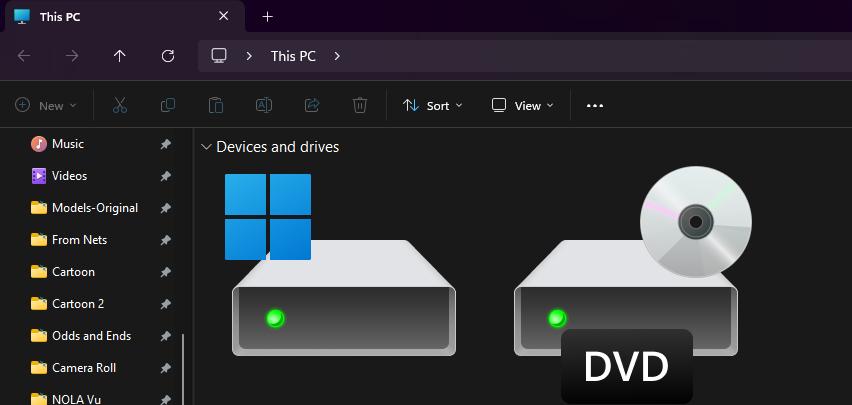Viewport: 852px width, 405px height.
Task: Click the sidebar vertical scrollbar
Action: click(183, 369)
